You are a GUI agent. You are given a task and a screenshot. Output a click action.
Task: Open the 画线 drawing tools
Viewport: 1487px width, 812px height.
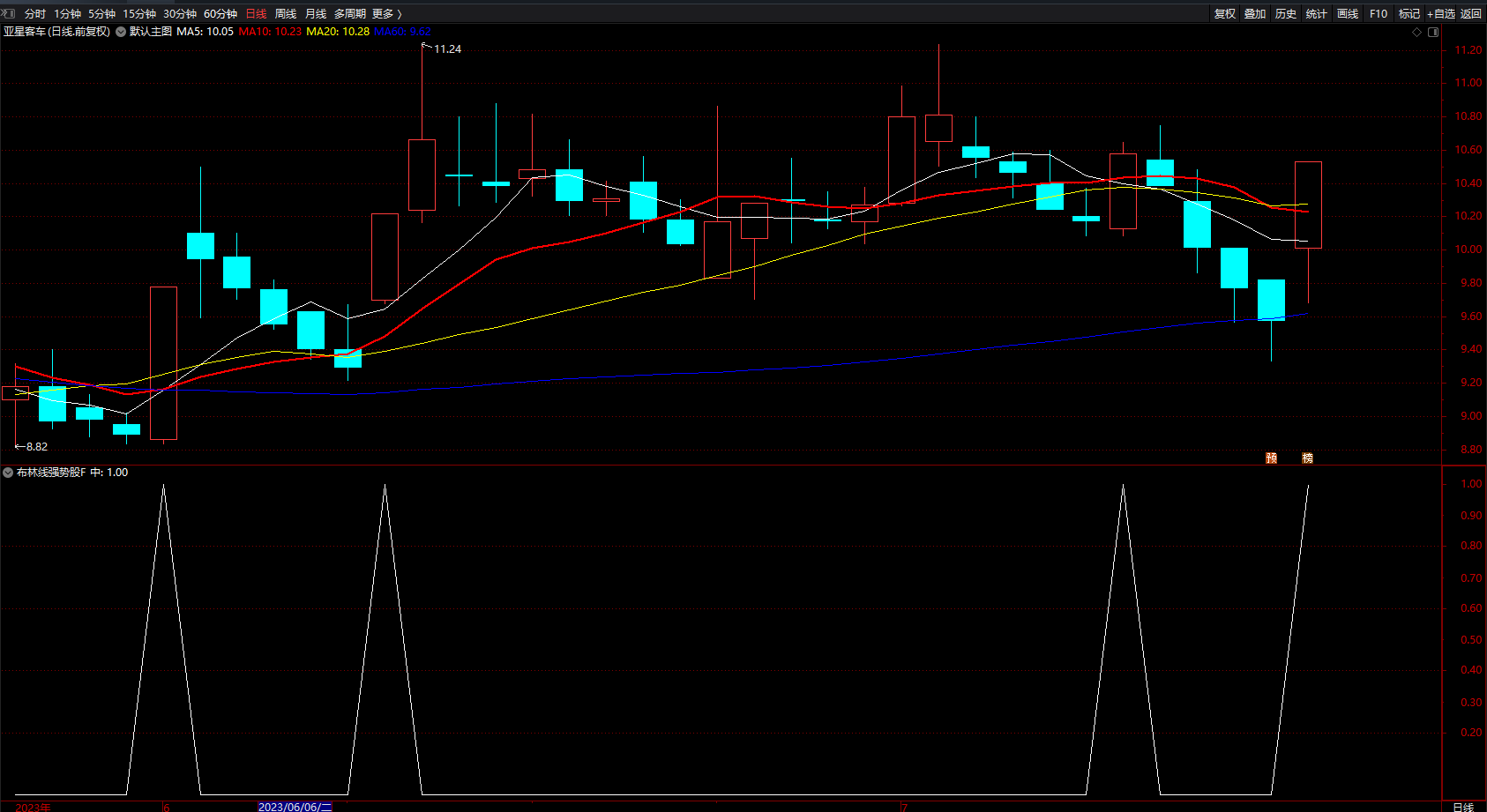click(x=1347, y=13)
